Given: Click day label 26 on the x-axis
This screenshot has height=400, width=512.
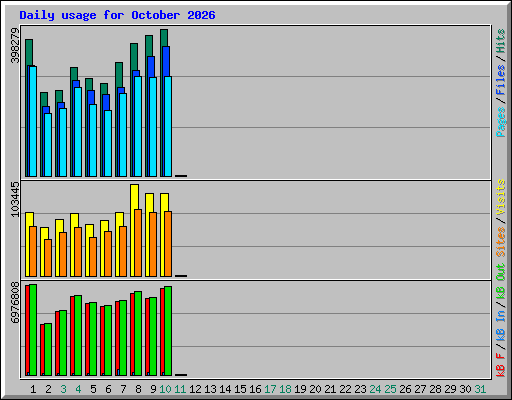Looking at the screenshot, I should pyautogui.click(x=405, y=389).
